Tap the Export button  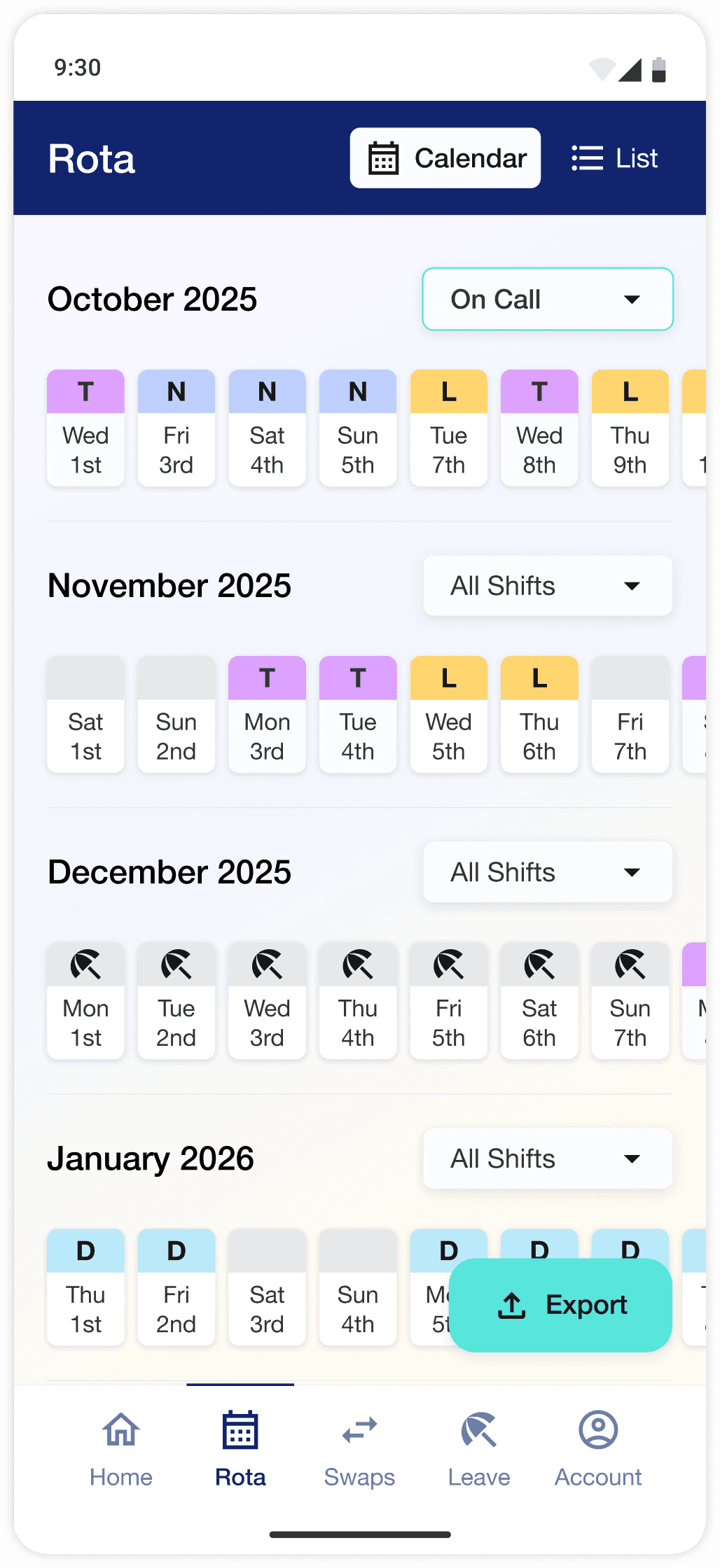pos(560,1305)
